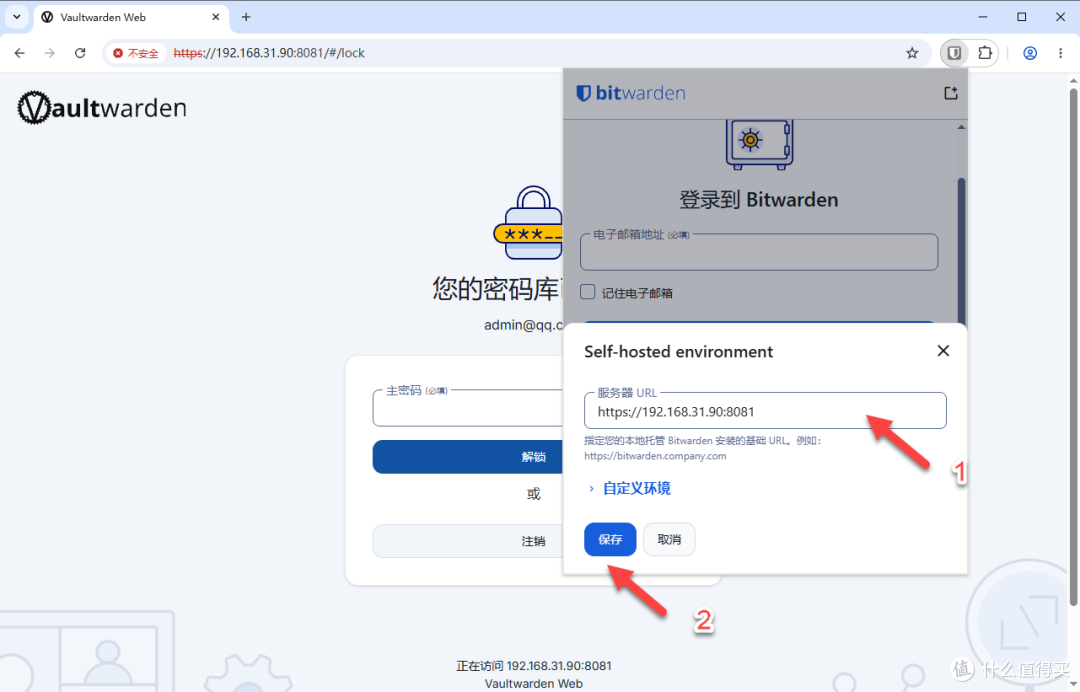
Task: Click the Vaultwarden Web footer text
Action: 534,684
